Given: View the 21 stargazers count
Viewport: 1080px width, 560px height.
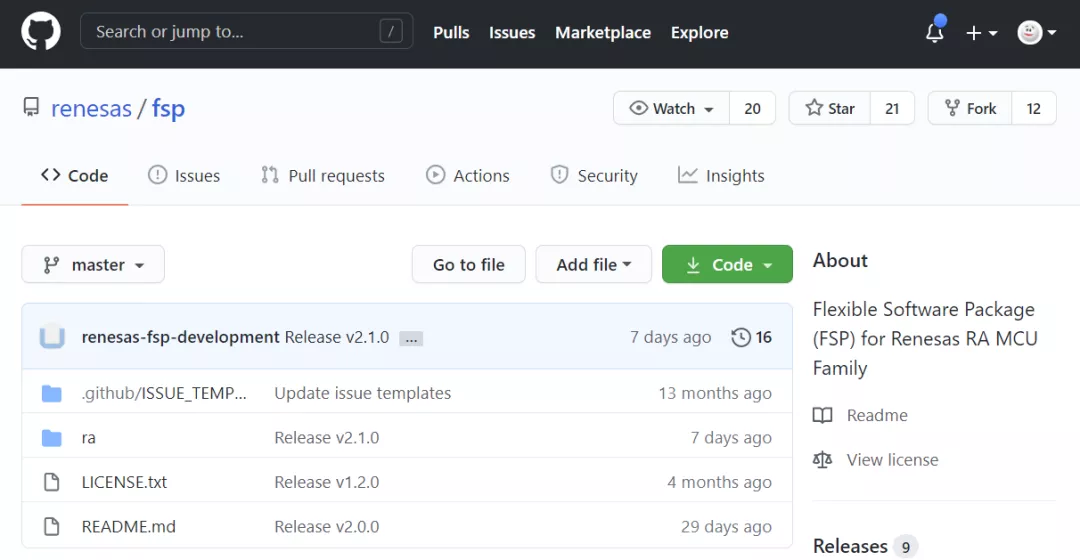Looking at the screenshot, I should pyautogui.click(x=892, y=108).
